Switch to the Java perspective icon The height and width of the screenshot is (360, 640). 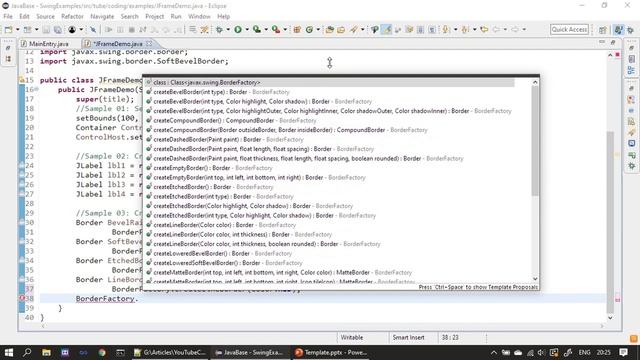619,30
